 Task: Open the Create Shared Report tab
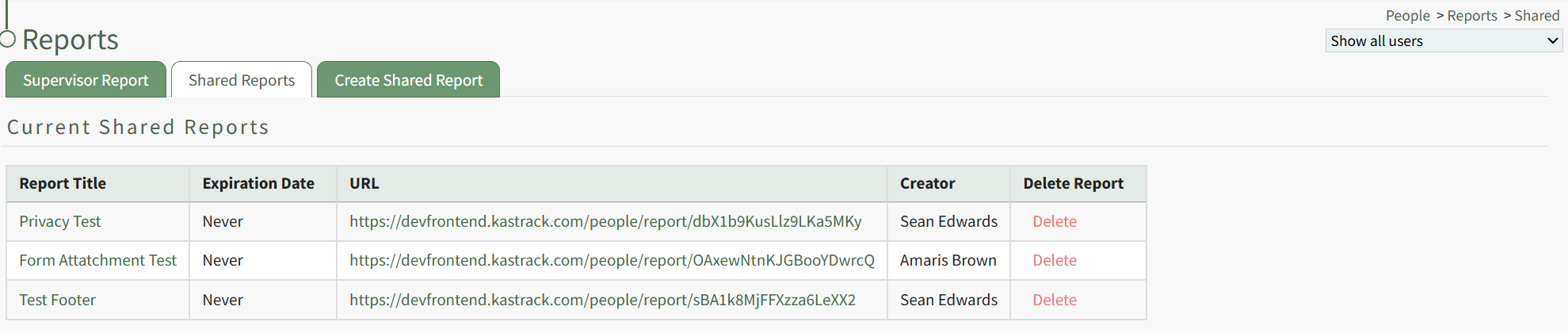tap(408, 80)
